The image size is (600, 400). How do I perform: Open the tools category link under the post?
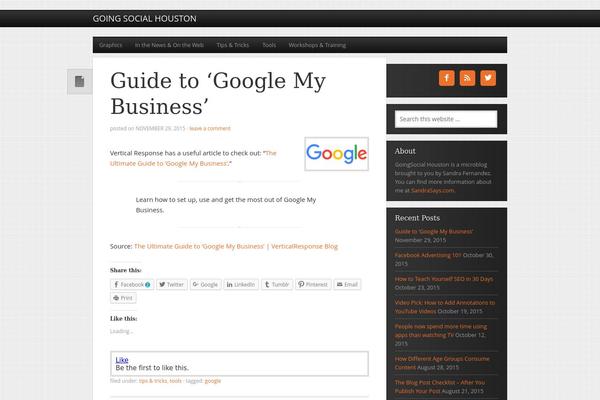(176, 381)
